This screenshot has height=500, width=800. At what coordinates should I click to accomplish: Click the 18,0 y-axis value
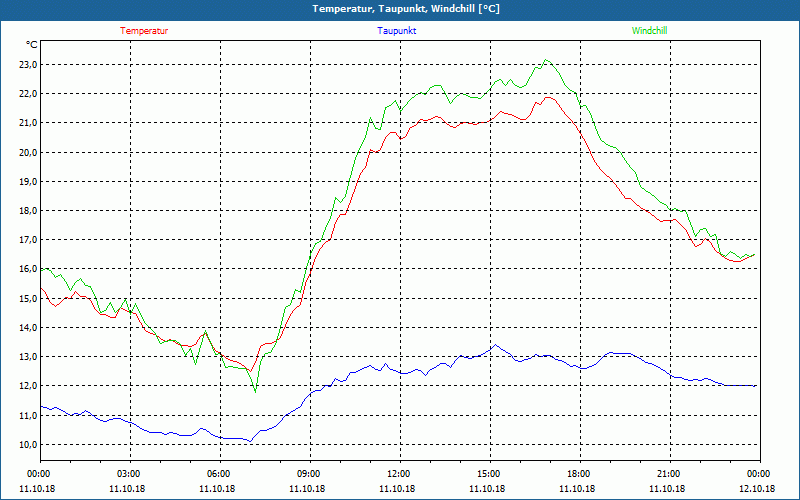29,211
